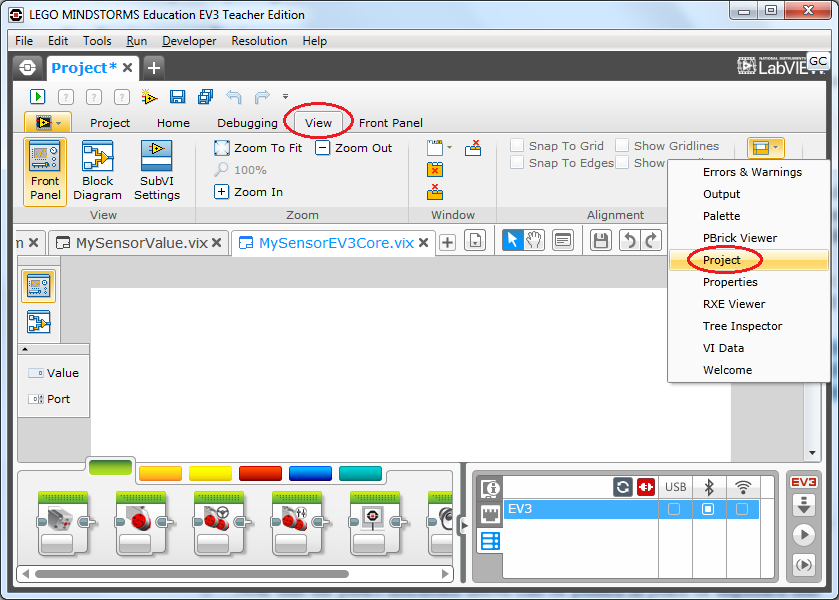Switch to the Home ribbon tab

point(173,123)
